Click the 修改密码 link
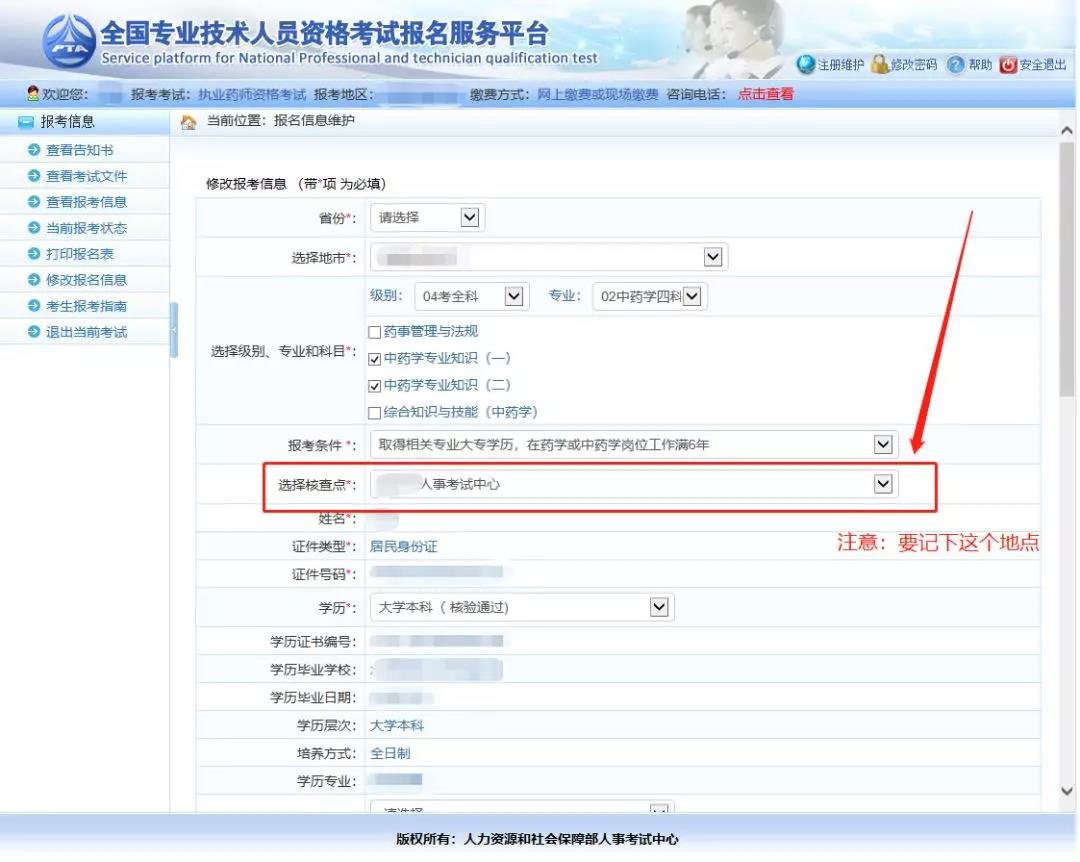This screenshot has height=862, width=1080. point(913,65)
